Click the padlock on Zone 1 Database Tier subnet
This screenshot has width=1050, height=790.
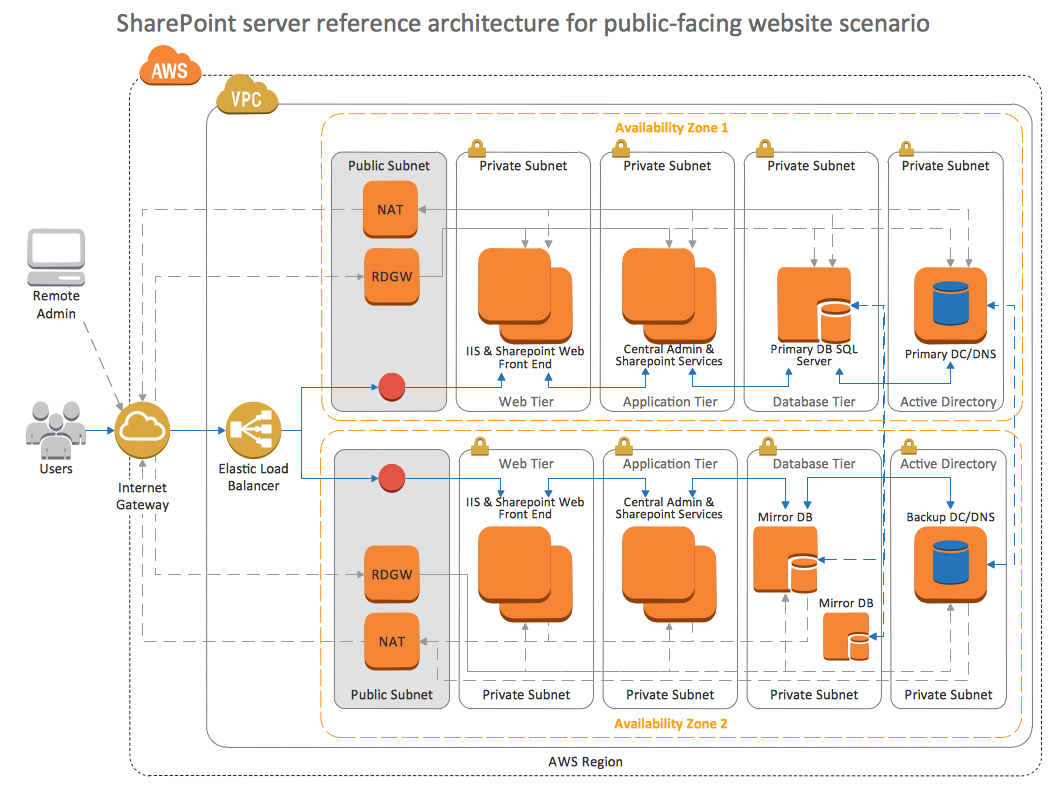(x=765, y=148)
